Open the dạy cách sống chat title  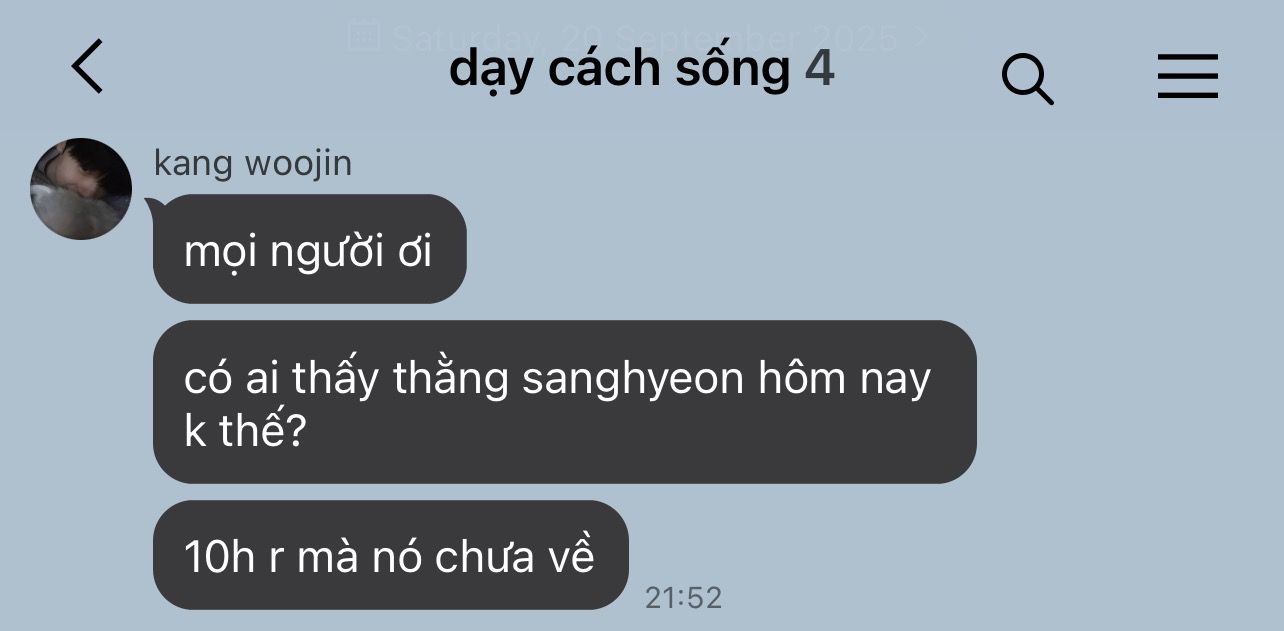click(620, 69)
